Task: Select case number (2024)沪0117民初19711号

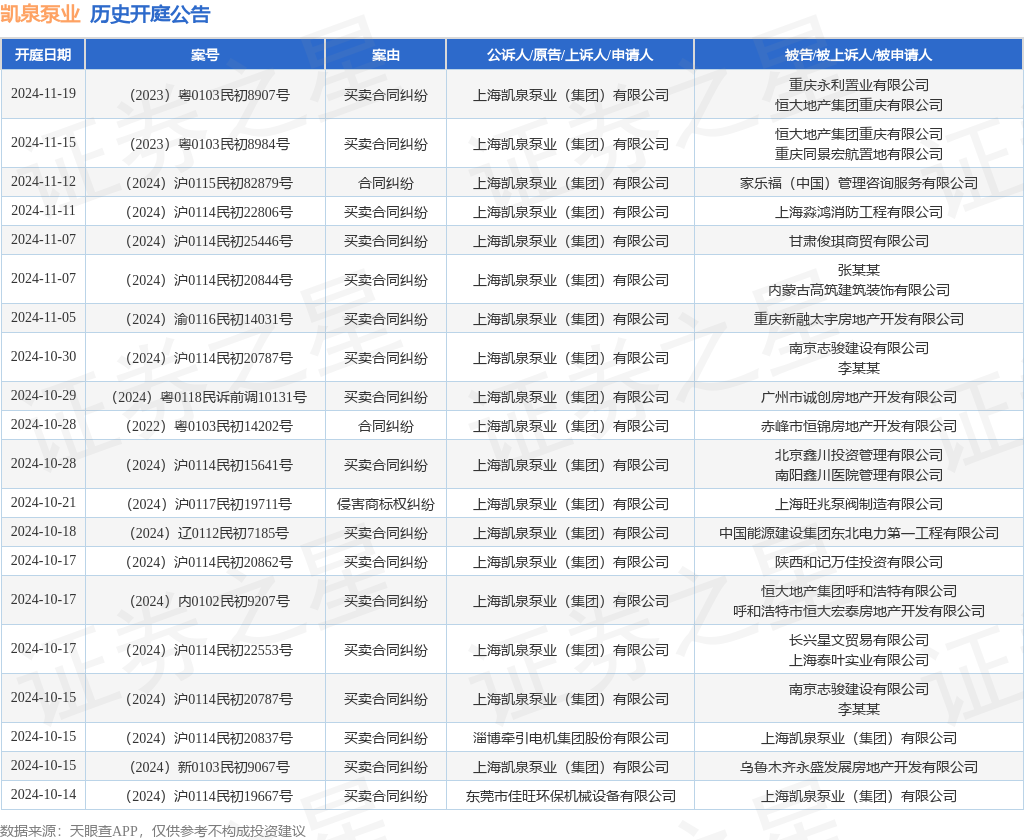Action: coord(209,504)
